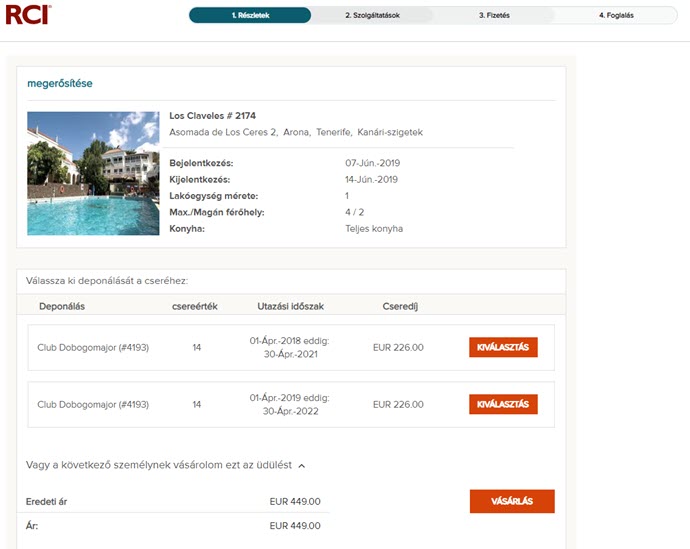Click travel period 01-Ápr.-2019 eddig
This screenshot has width=690, height=549.
click(x=289, y=398)
